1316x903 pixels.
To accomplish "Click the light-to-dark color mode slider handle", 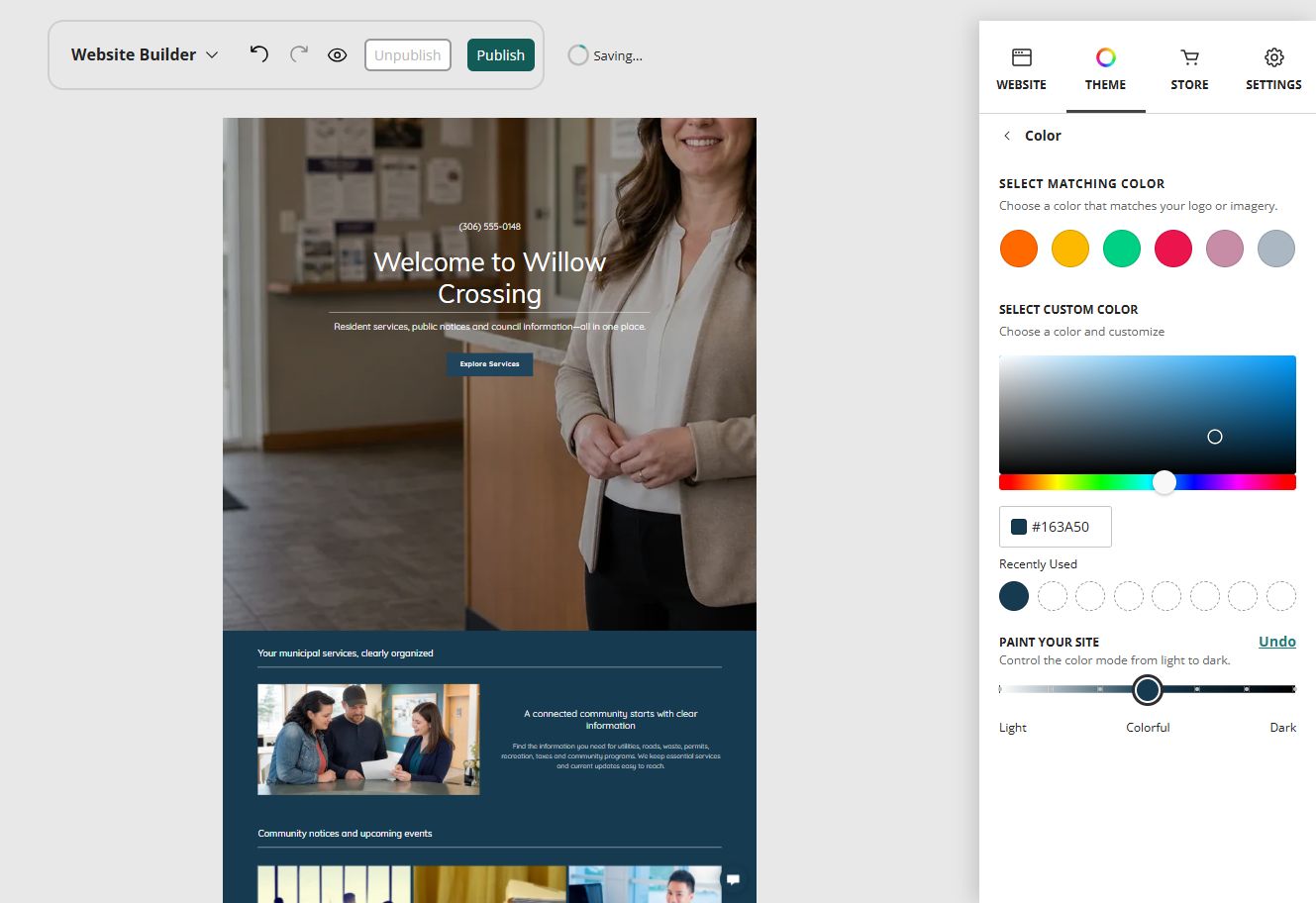I will pyautogui.click(x=1148, y=689).
